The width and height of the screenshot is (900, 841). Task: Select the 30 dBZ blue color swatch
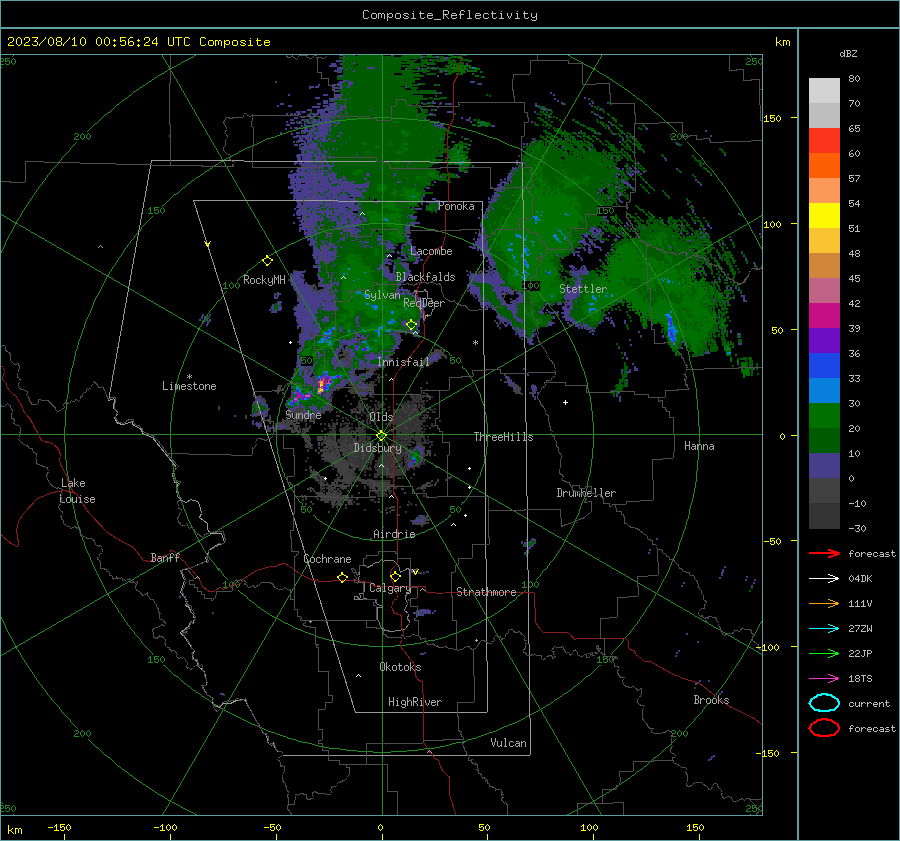(824, 390)
